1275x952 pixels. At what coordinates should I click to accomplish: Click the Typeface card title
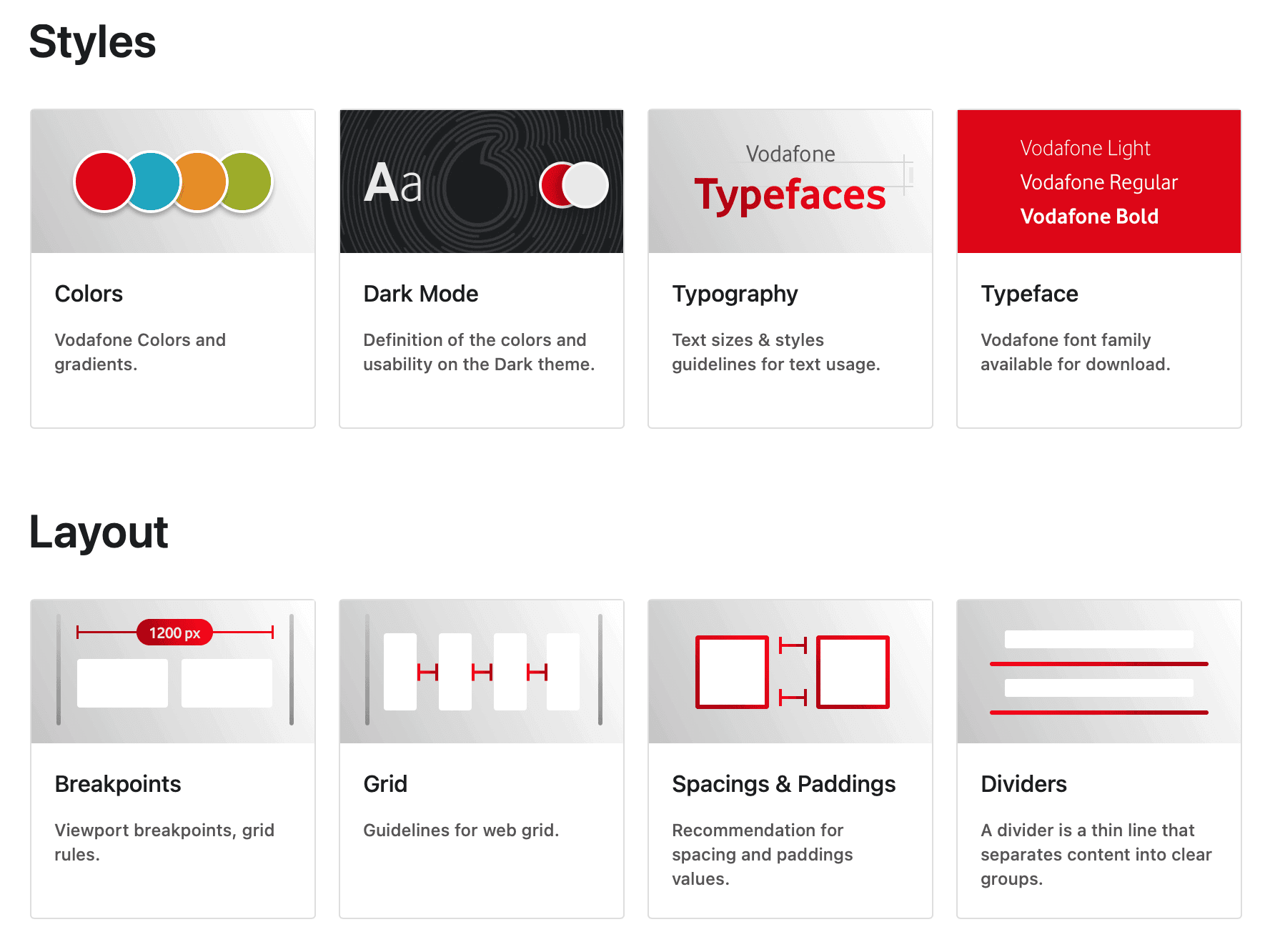(1029, 294)
